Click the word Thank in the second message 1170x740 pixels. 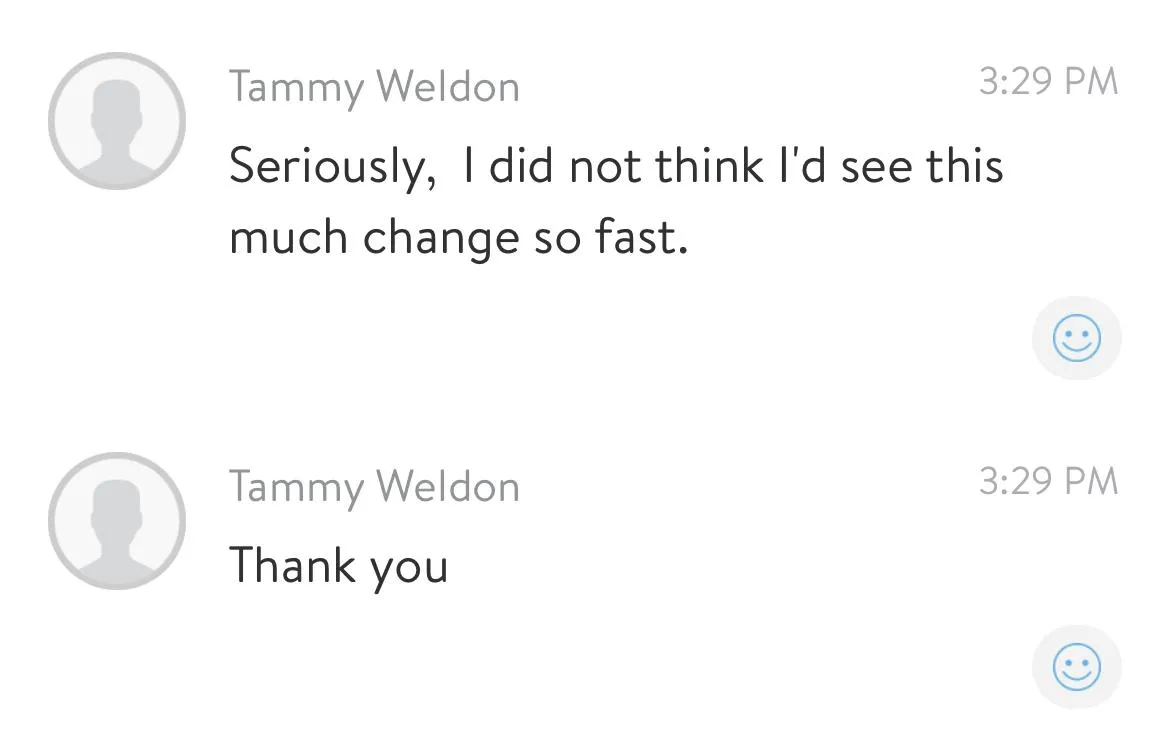tap(292, 565)
